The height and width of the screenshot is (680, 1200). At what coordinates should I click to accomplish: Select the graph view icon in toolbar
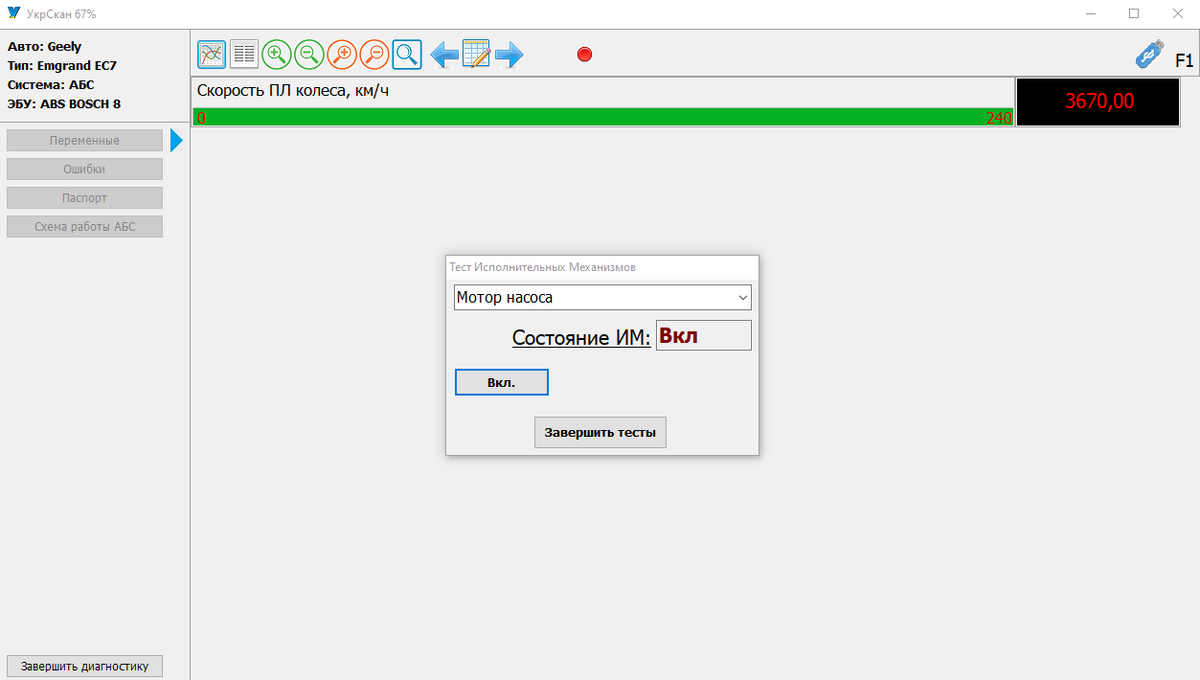[x=211, y=54]
